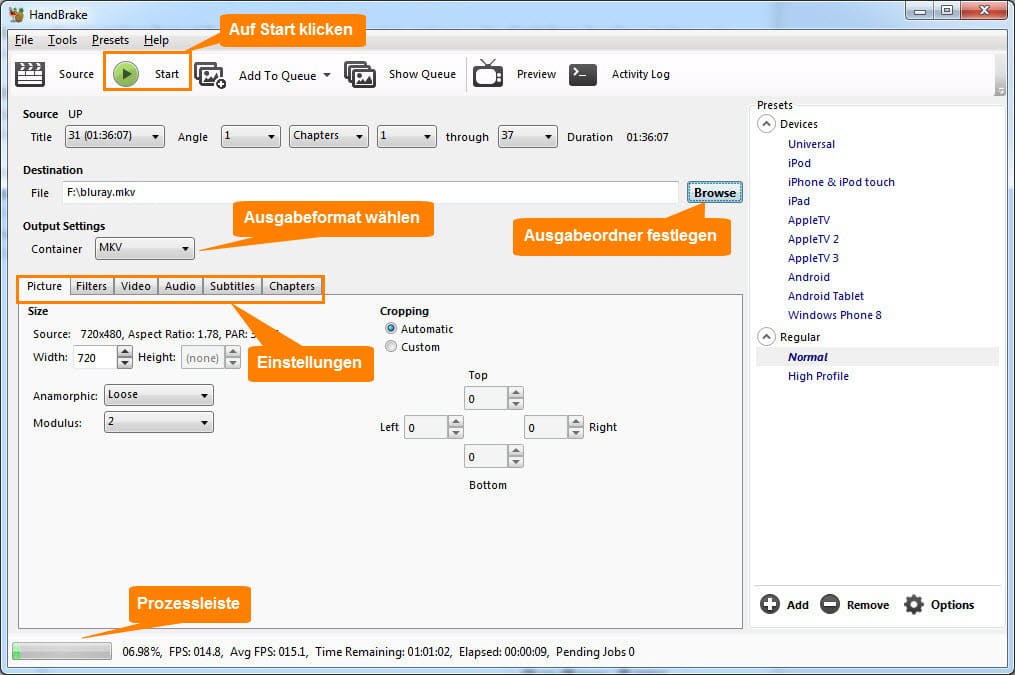Click the Add preset plus icon
This screenshot has height=675, width=1015.
coord(770,604)
